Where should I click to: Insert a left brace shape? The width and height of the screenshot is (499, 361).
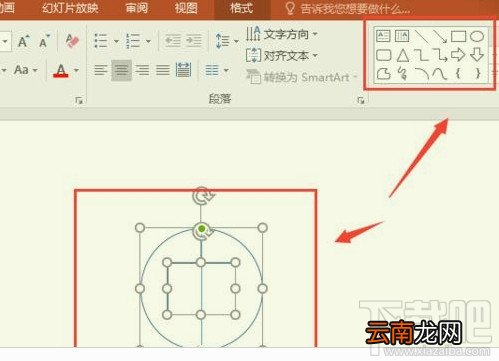pyautogui.click(x=458, y=73)
